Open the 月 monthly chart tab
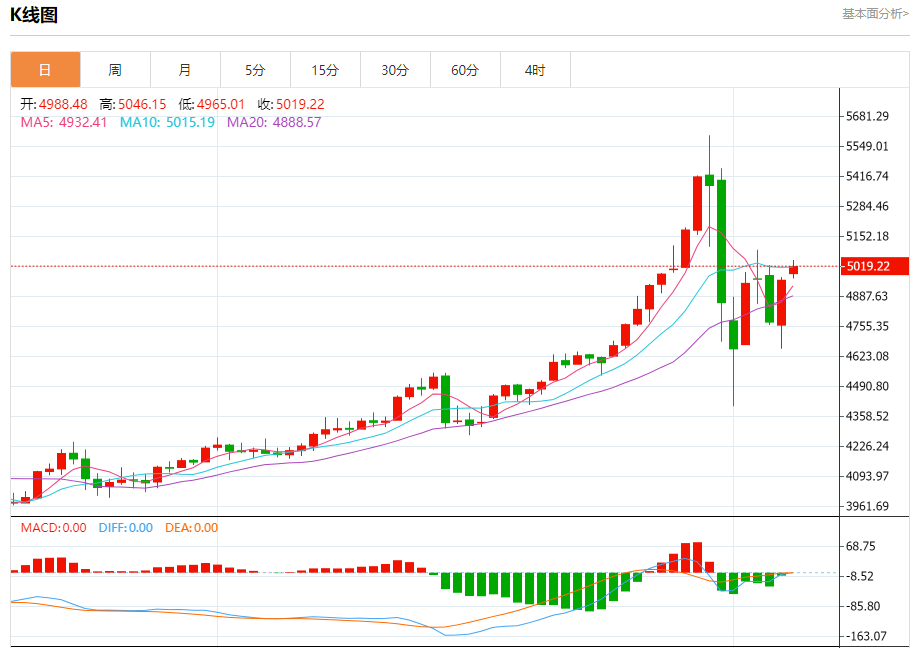This screenshot has width=914, height=648. (185, 70)
